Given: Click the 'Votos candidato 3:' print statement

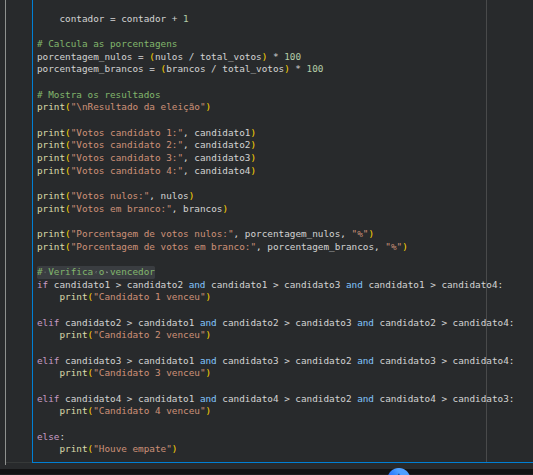Looking at the screenshot, I should point(146,158).
